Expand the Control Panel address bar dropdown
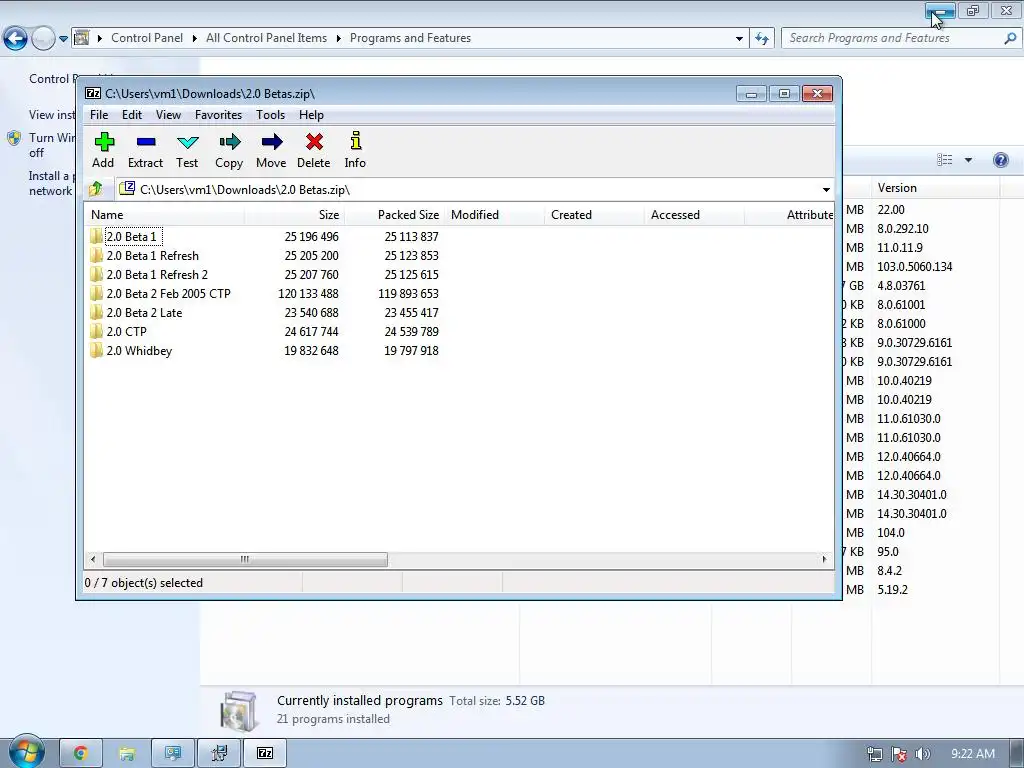1024x768 pixels. pos(739,39)
